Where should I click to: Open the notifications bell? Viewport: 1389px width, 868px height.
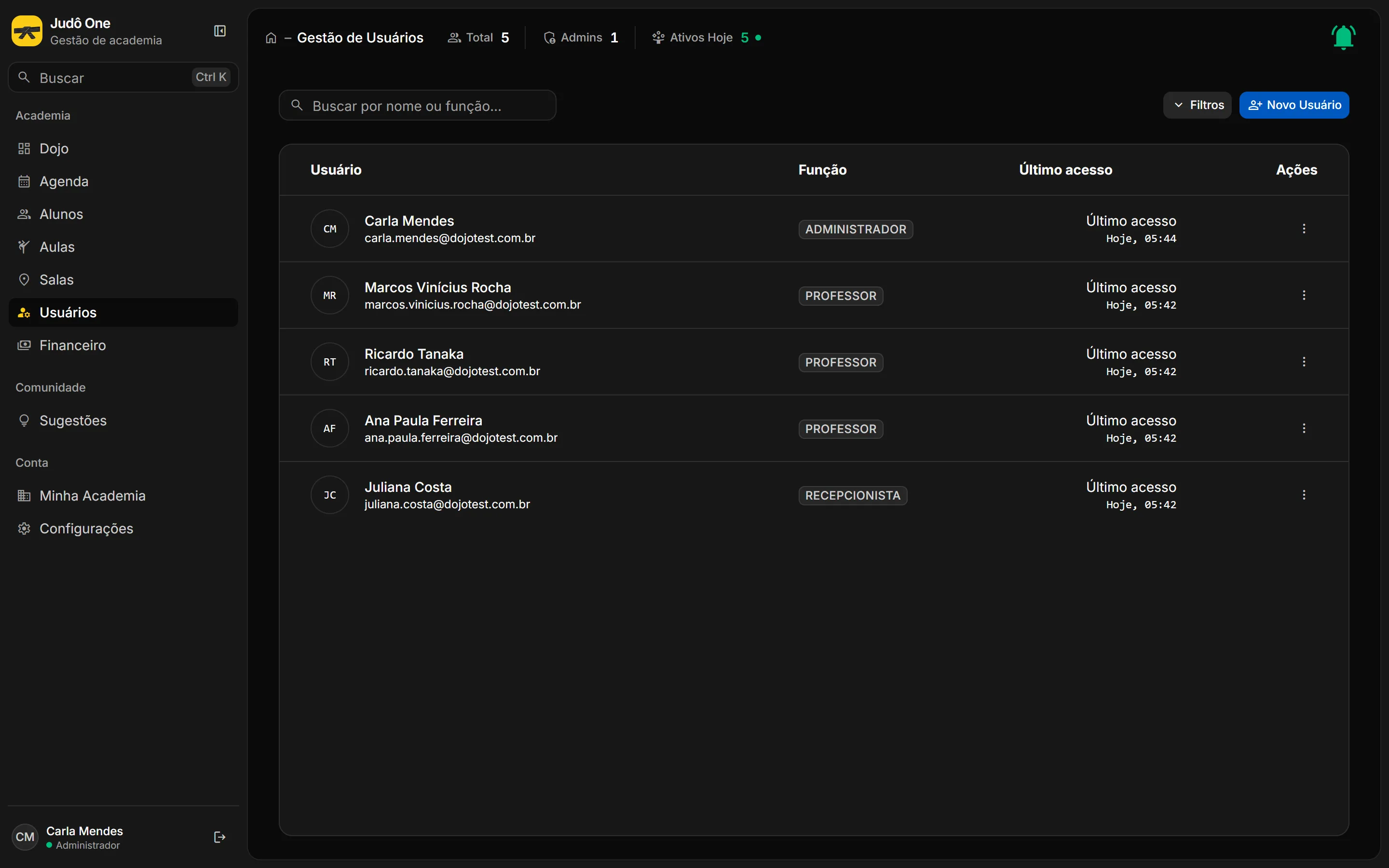(x=1343, y=37)
